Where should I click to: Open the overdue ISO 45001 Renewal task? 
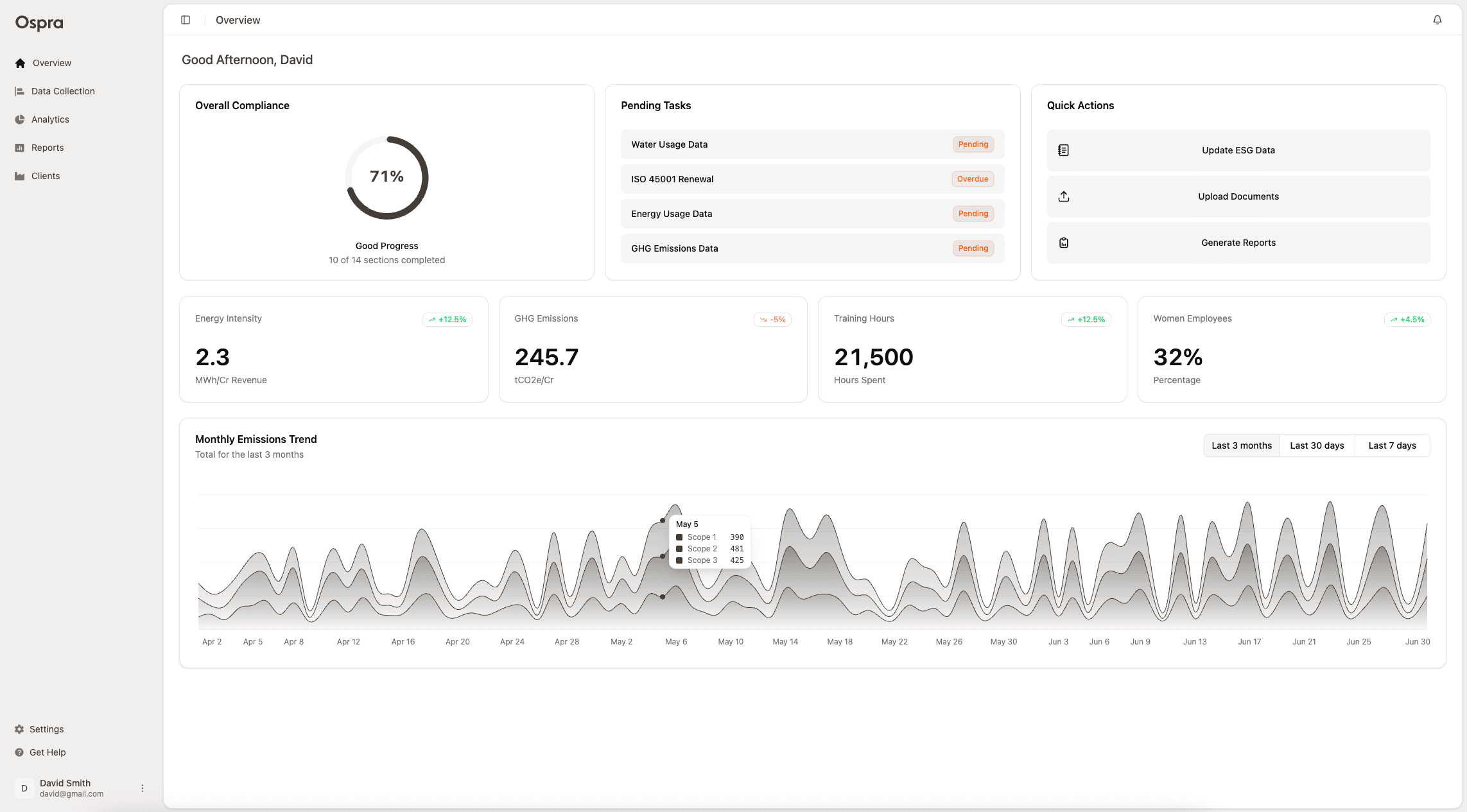812,178
